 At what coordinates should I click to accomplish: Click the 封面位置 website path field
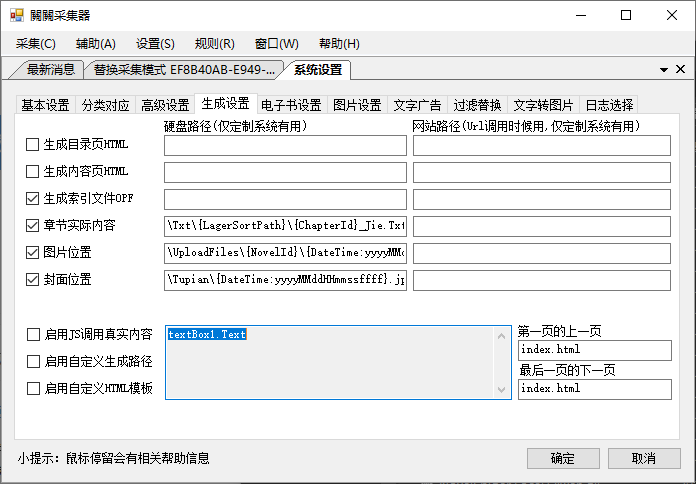(542, 281)
